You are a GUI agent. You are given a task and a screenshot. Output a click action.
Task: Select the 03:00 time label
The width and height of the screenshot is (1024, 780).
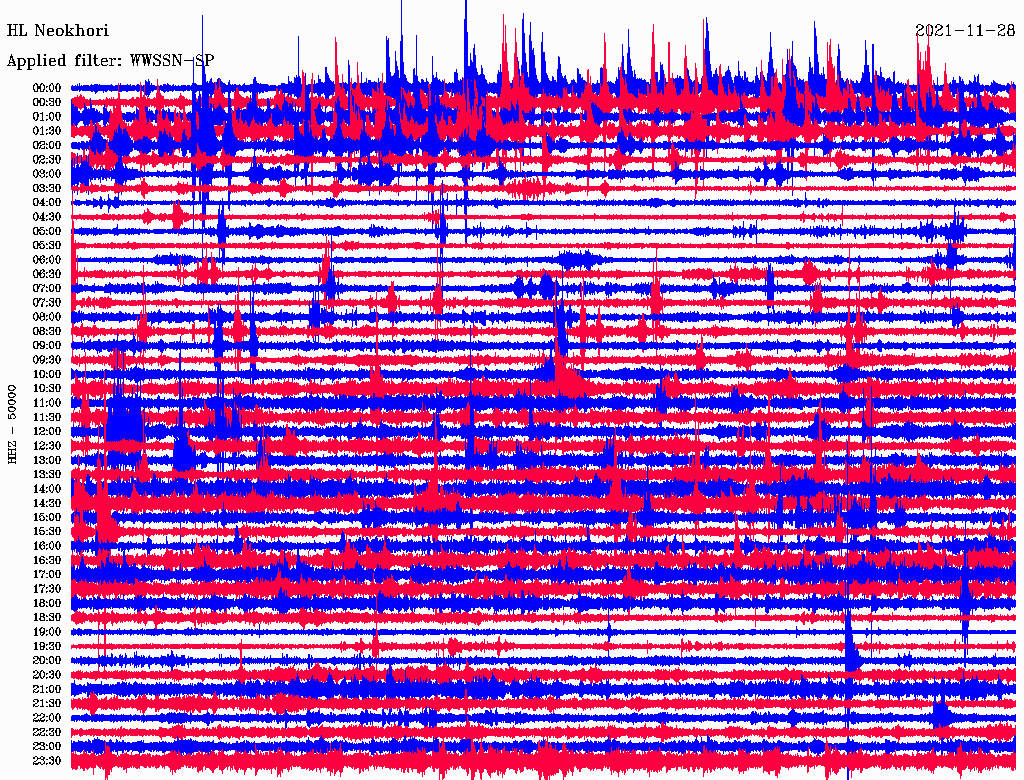[x=47, y=174]
